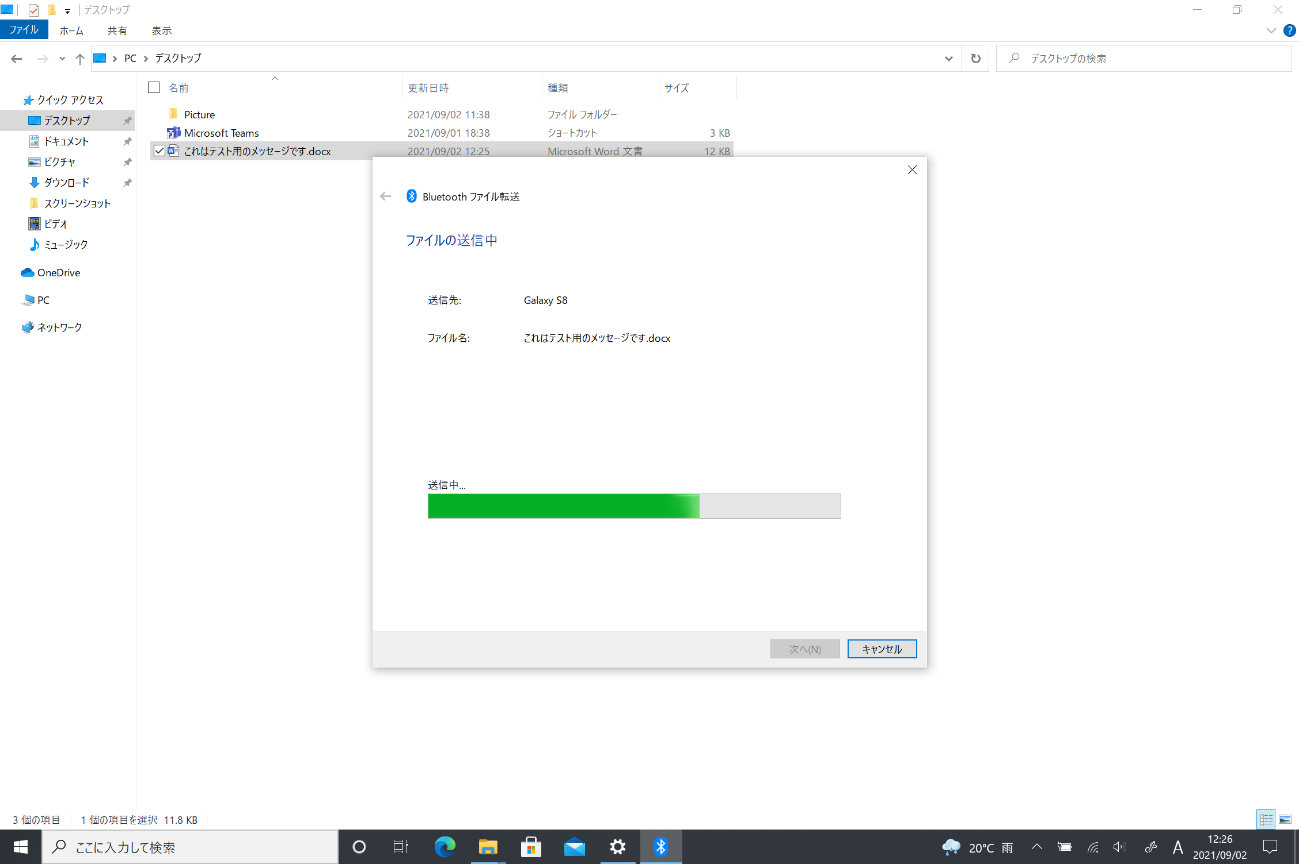Click Explorer's back navigation arrow

(x=17, y=59)
